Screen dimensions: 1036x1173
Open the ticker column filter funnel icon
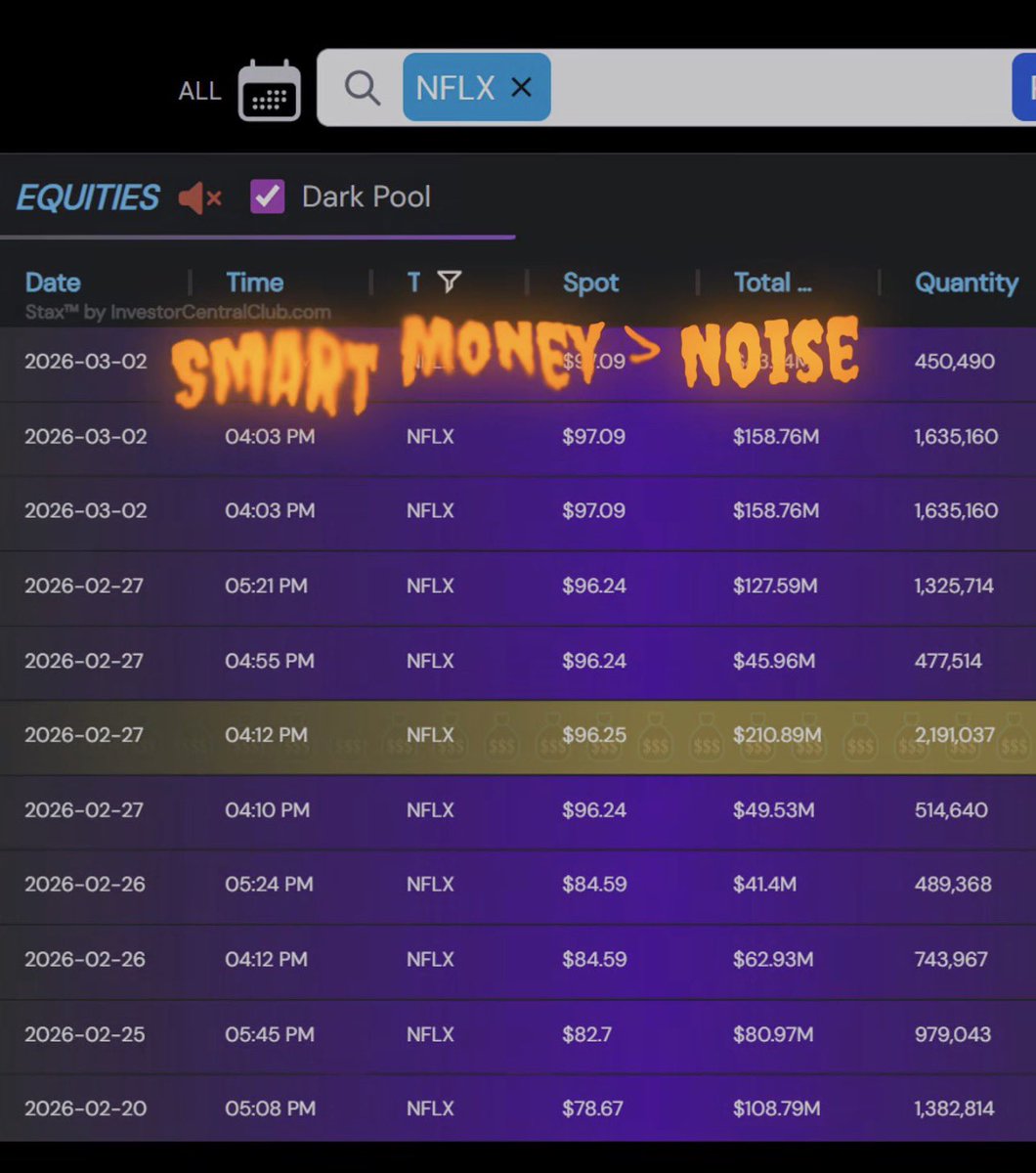tap(449, 282)
